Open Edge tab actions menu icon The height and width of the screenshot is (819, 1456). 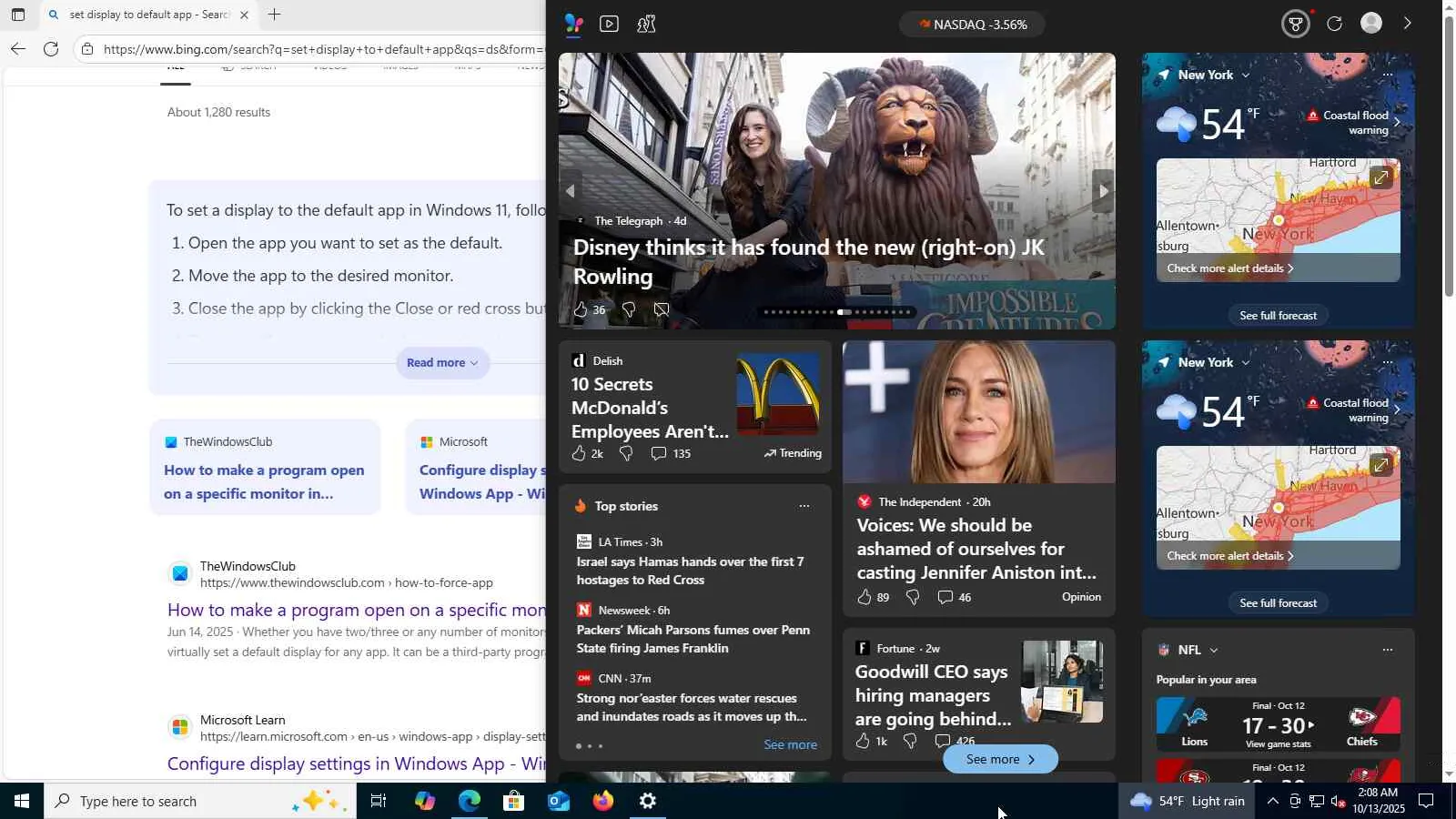click(17, 15)
